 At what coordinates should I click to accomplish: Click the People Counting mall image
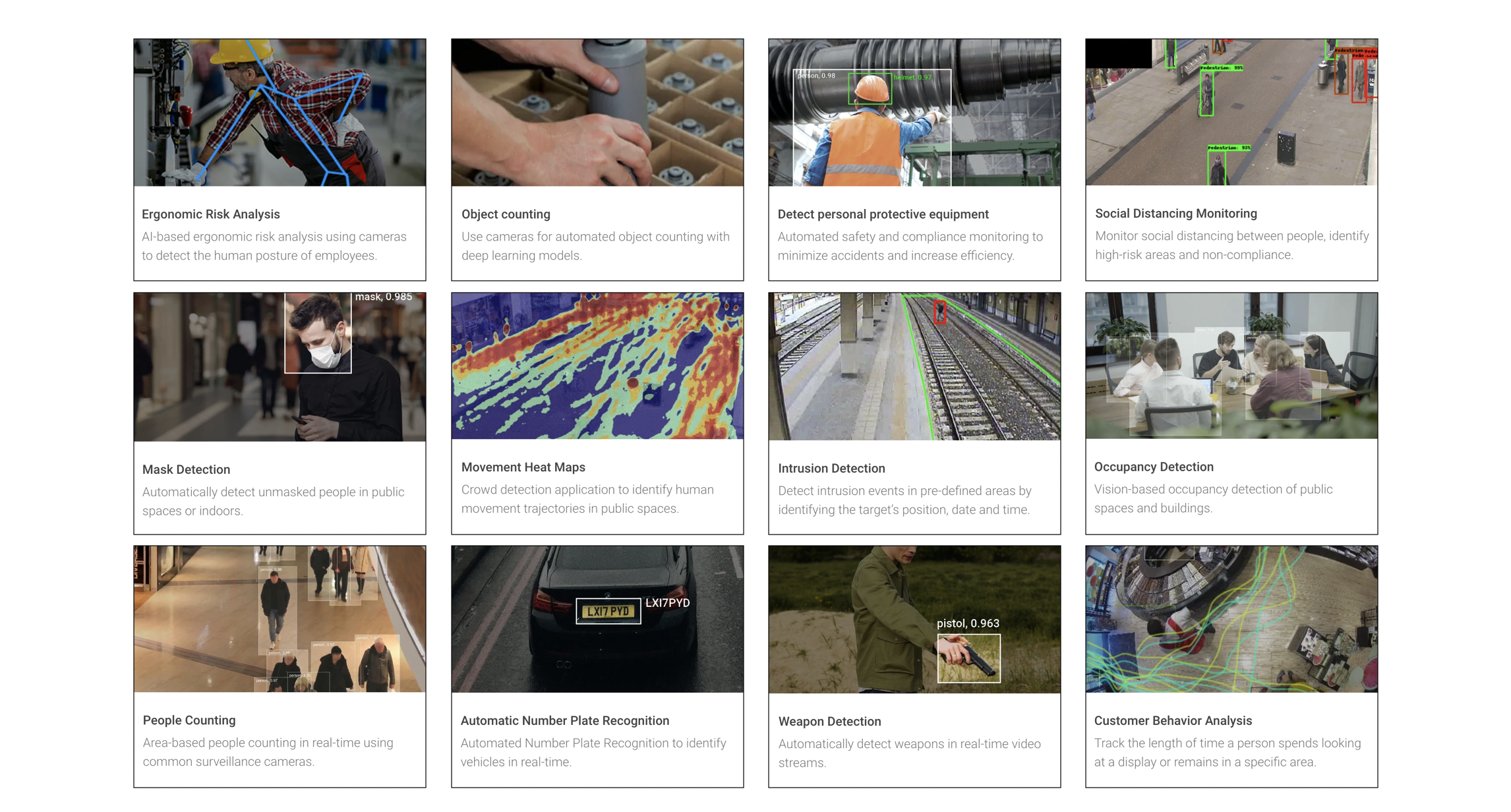coord(280,619)
